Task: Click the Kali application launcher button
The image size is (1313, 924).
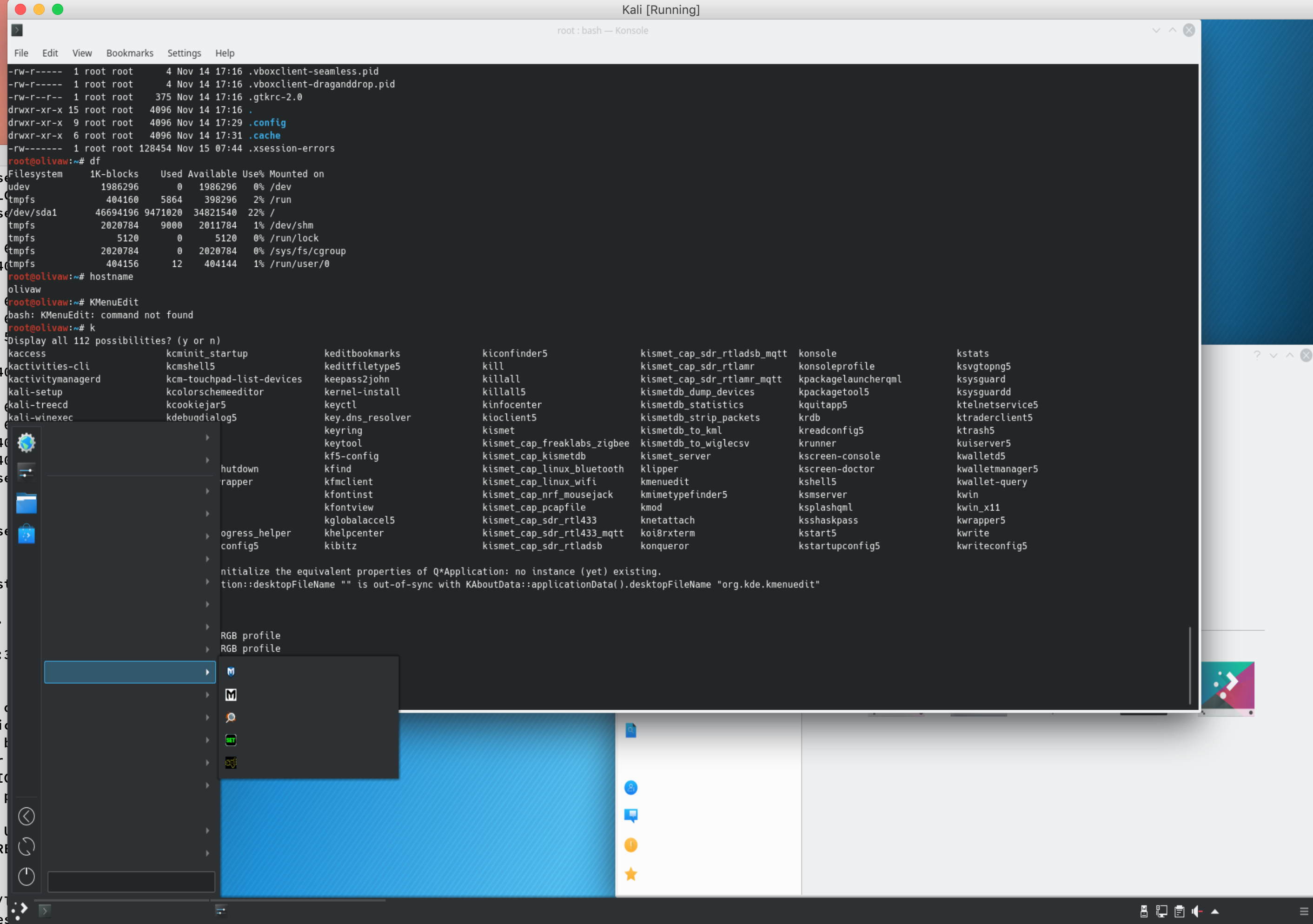Action: coord(20,910)
